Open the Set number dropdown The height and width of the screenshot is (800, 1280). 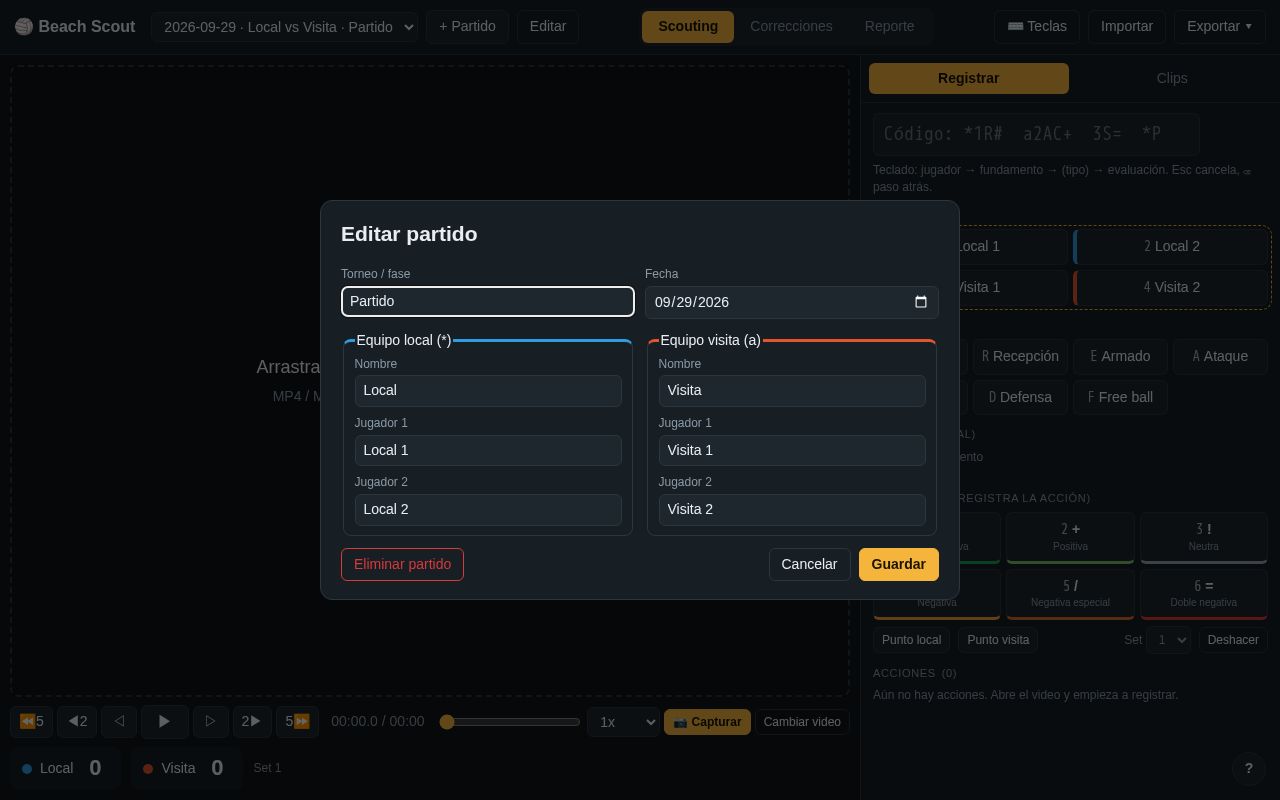(x=1168, y=640)
